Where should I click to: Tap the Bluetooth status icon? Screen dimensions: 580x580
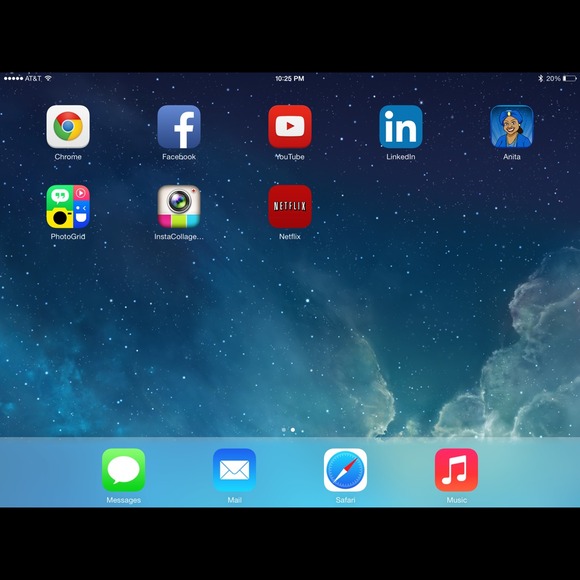tap(540, 78)
